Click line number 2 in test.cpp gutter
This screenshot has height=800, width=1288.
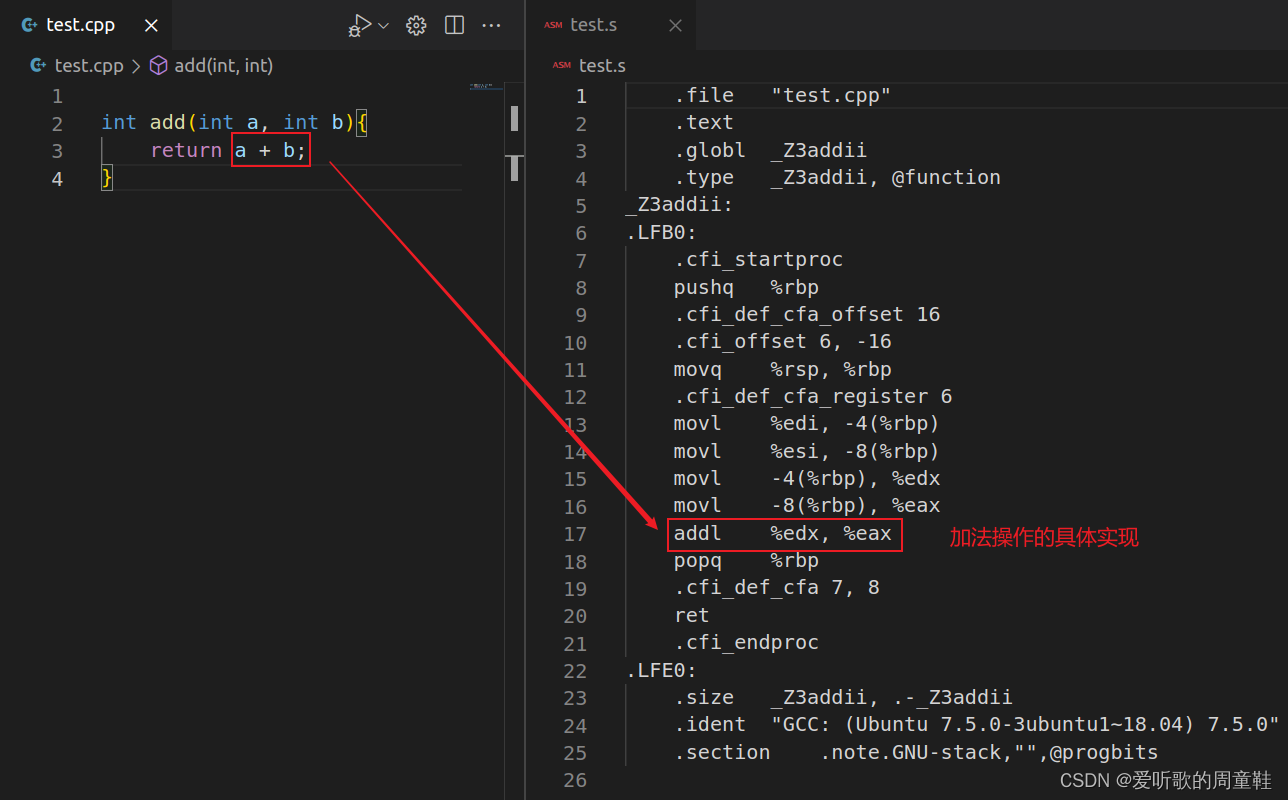pyautogui.click(x=57, y=124)
